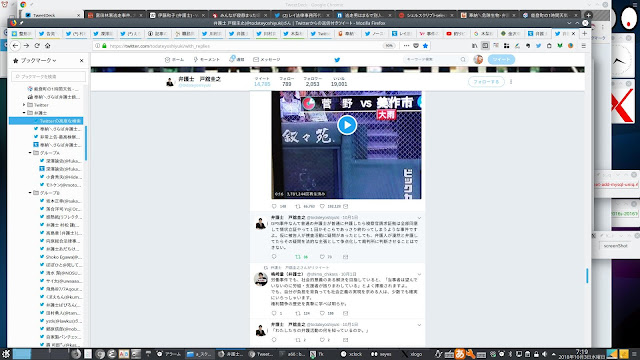Click フォロワー count 2,053
This screenshot has height=360, width=640.
313,82
